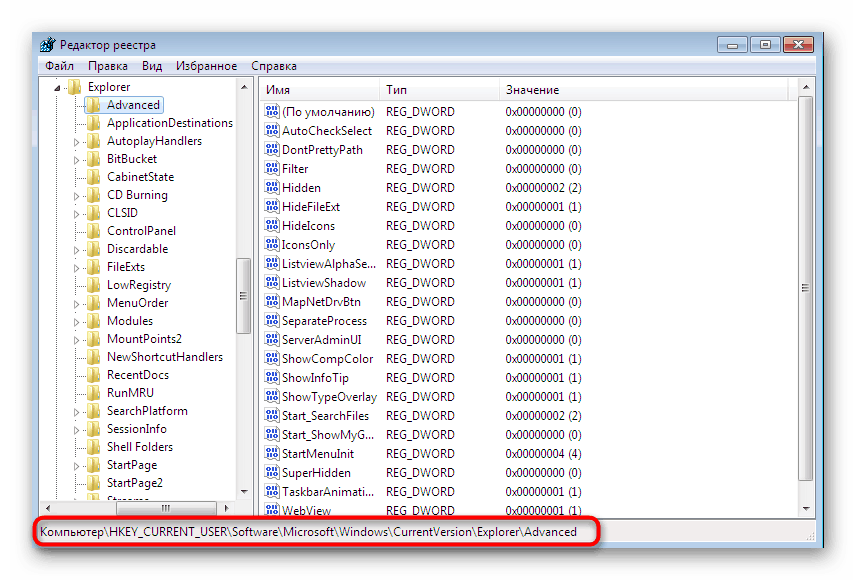Open the Файл menu
The image size is (856, 580).
pos(59,66)
